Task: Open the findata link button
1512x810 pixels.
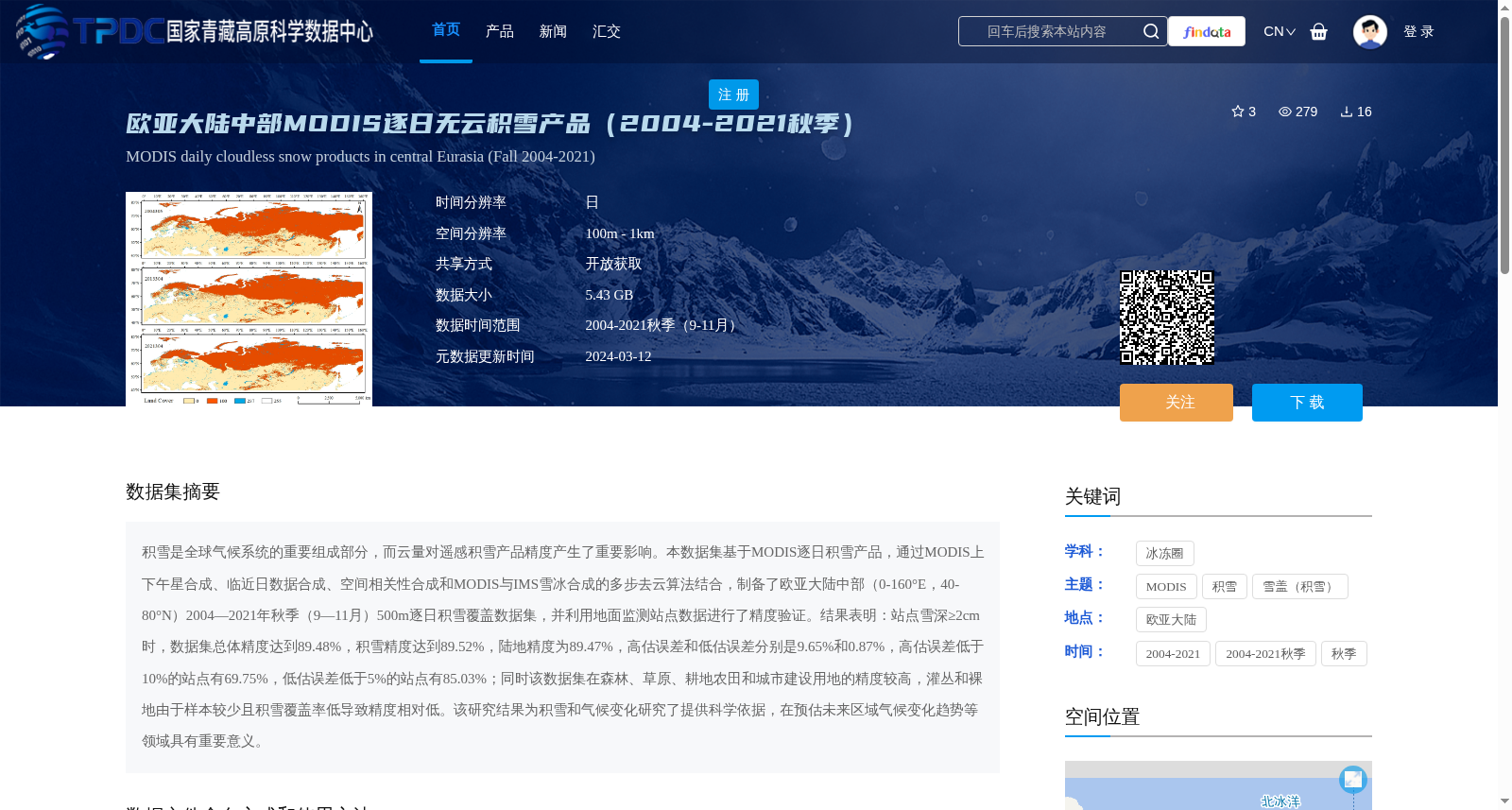Action: (x=1207, y=31)
